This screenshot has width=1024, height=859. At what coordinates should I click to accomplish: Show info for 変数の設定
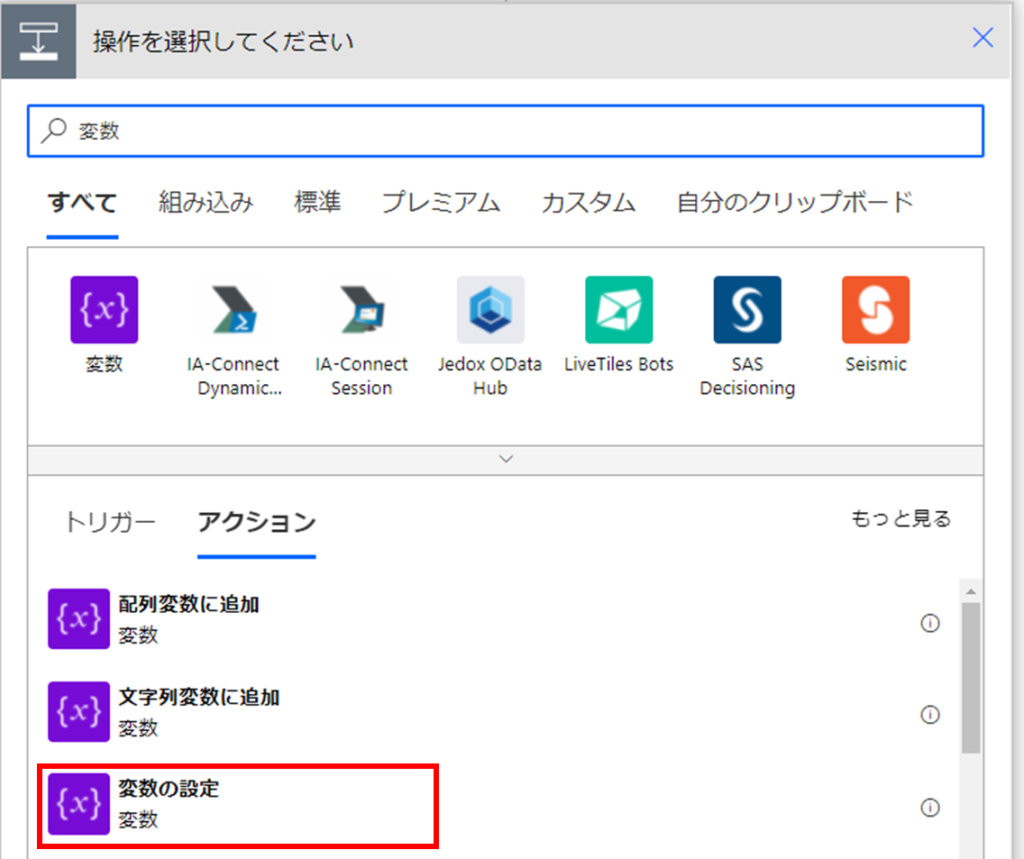click(x=930, y=807)
